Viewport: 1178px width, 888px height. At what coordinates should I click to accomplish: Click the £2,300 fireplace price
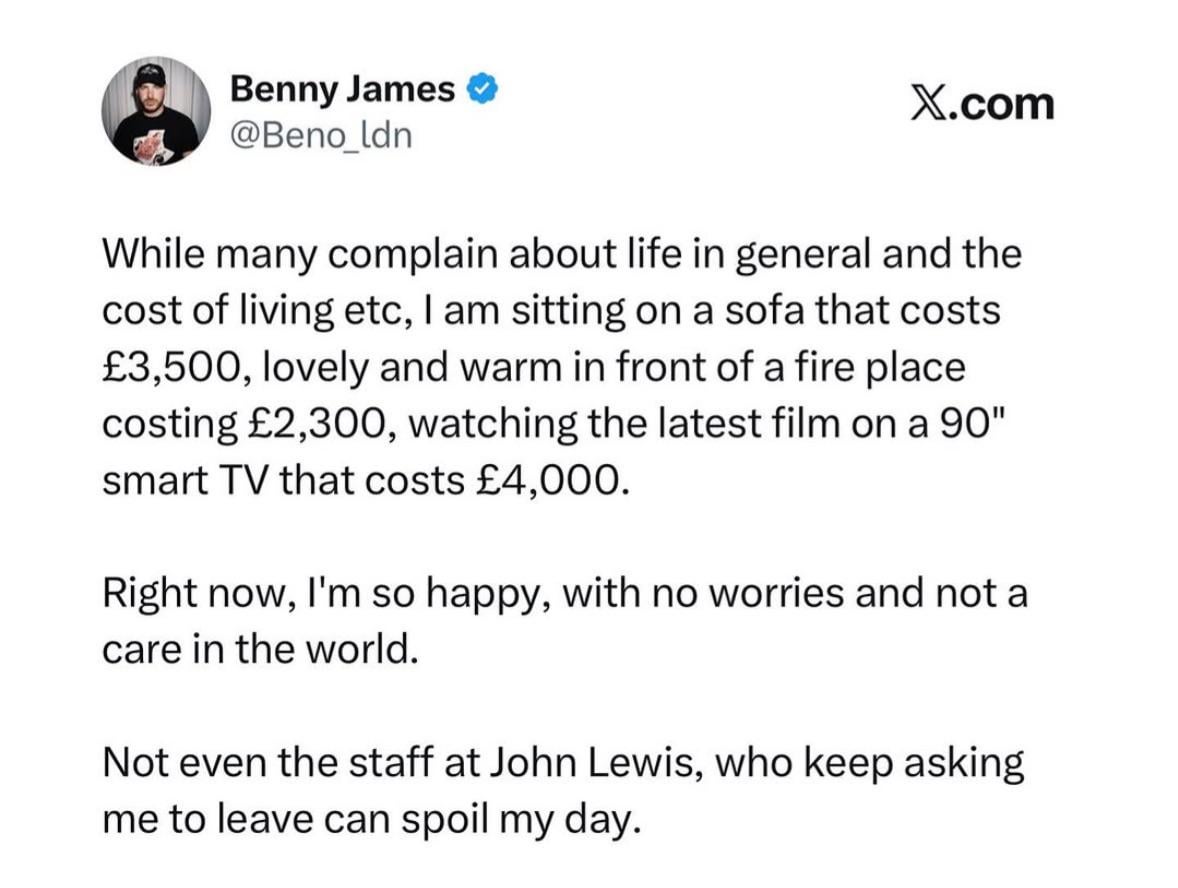pyautogui.click(x=315, y=424)
